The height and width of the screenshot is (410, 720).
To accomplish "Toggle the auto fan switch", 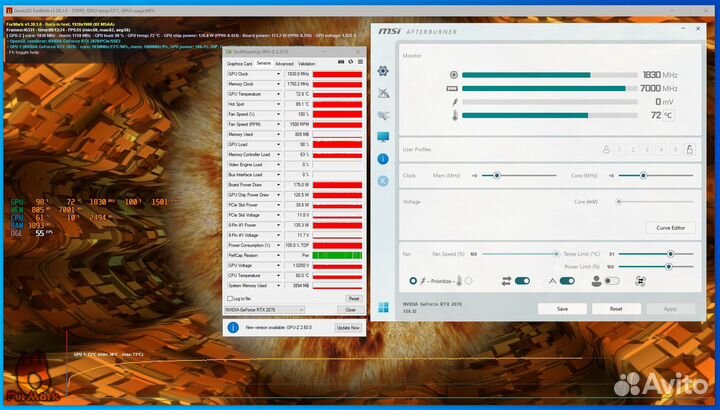I will point(567,281).
